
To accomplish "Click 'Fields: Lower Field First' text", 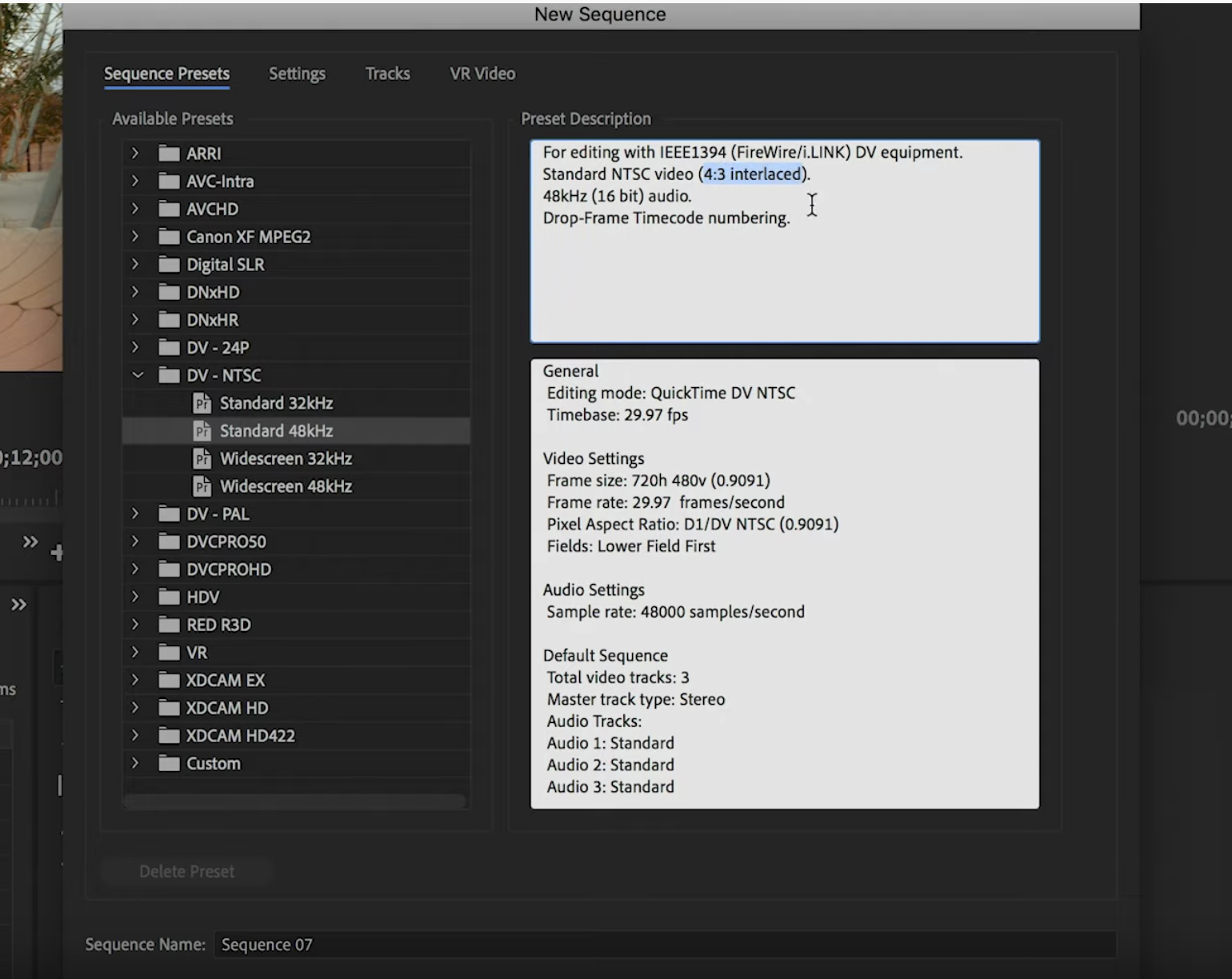I will (631, 546).
